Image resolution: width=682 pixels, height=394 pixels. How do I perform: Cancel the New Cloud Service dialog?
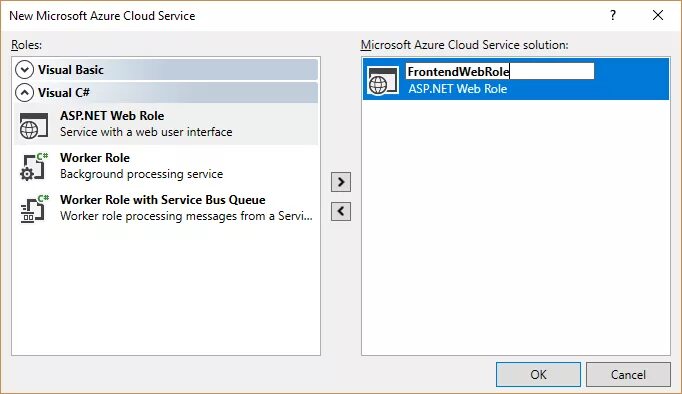(628, 374)
